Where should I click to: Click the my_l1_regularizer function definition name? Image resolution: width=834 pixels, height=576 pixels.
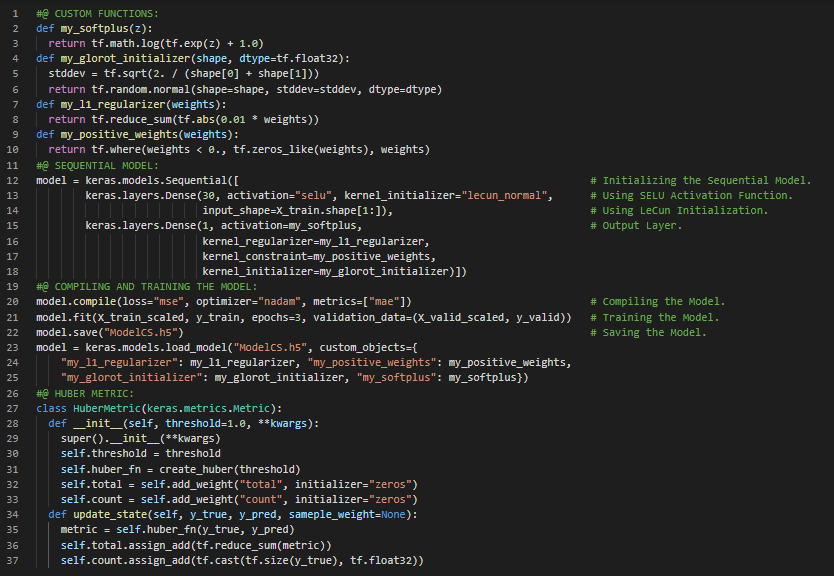(x=117, y=103)
